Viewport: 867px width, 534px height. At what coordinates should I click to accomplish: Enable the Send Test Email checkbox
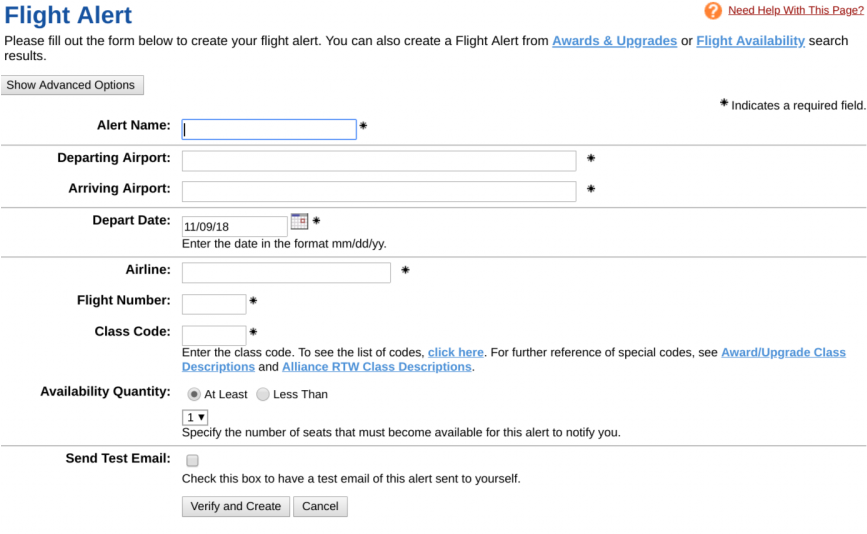(x=192, y=460)
